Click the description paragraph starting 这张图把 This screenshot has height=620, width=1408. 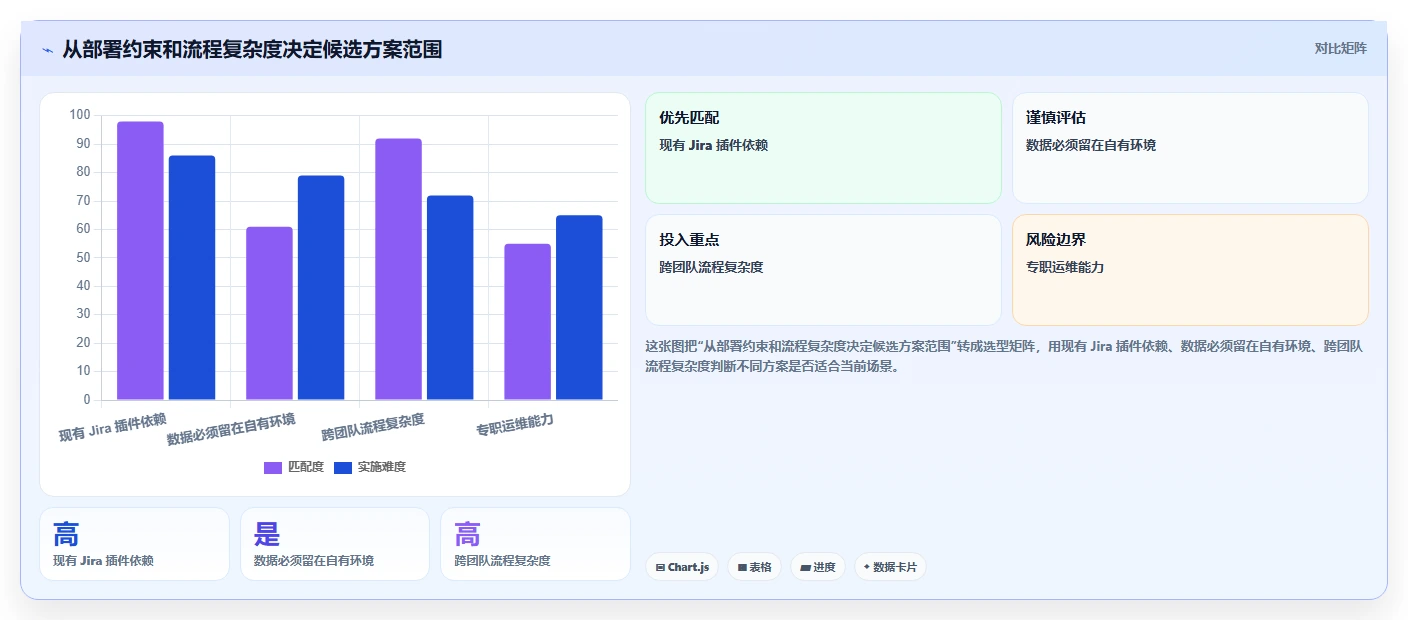[x=1004, y=356]
